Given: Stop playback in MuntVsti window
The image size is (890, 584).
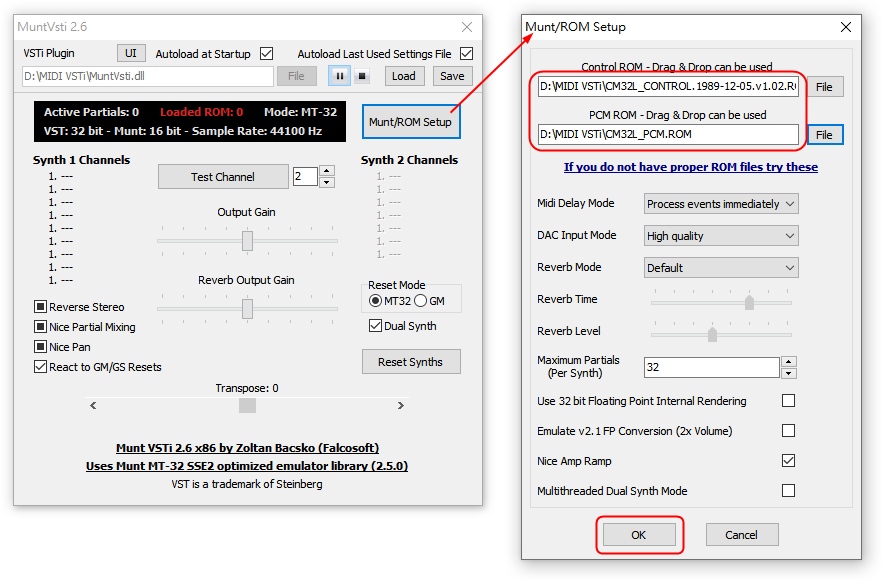Looking at the screenshot, I should (362, 76).
